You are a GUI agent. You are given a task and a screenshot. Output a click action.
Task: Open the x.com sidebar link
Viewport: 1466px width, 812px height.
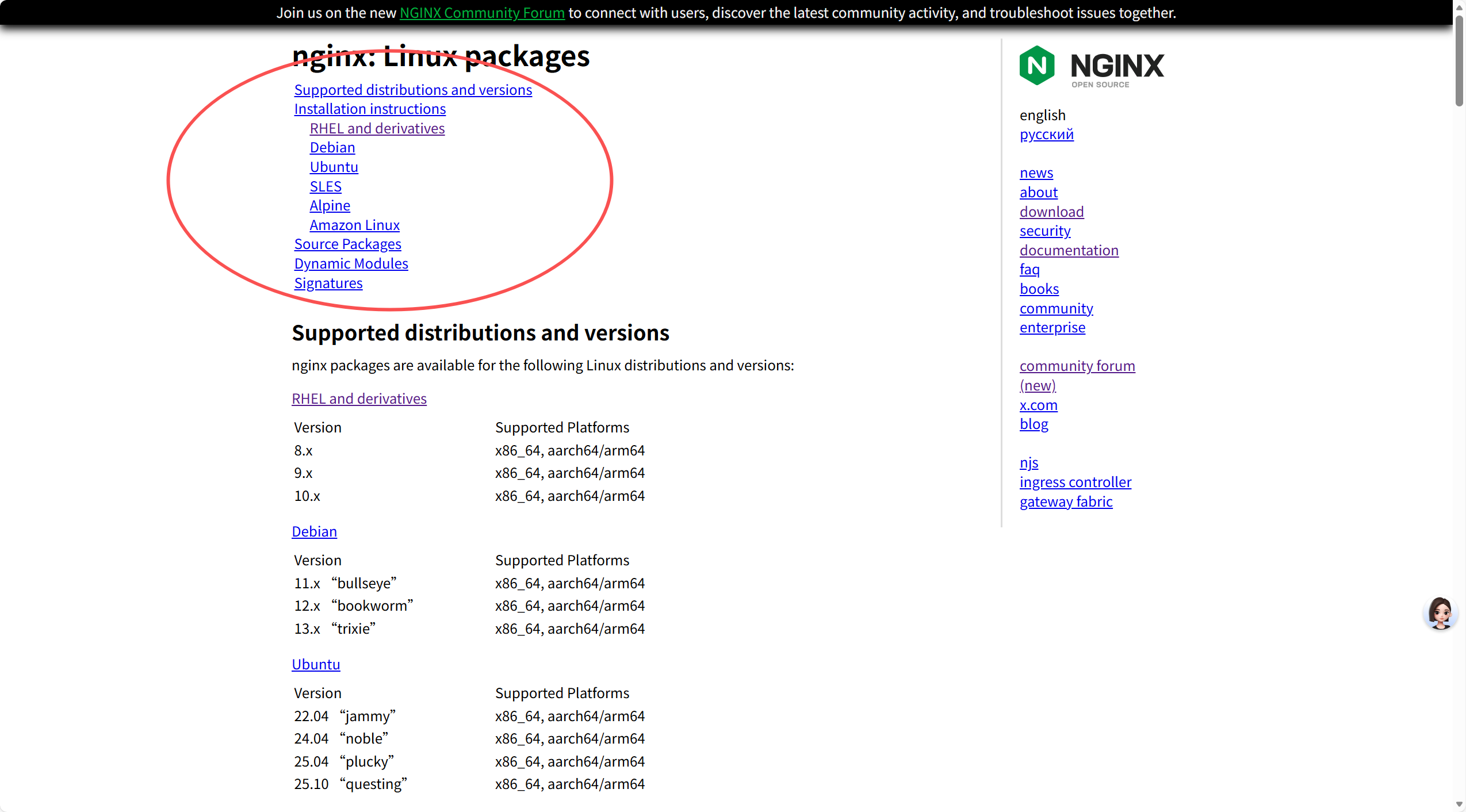coord(1038,405)
